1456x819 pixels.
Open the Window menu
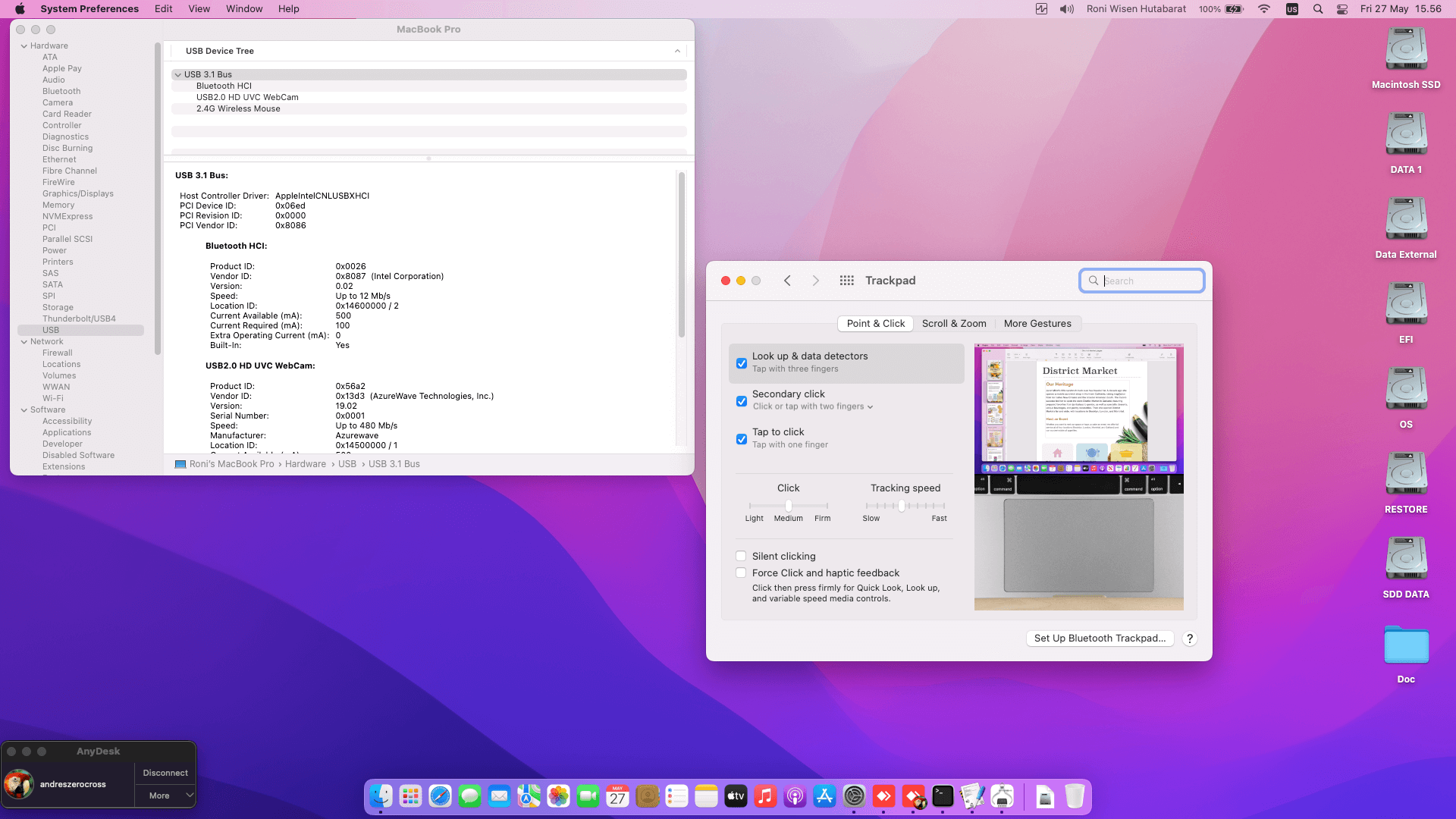[x=244, y=9]
